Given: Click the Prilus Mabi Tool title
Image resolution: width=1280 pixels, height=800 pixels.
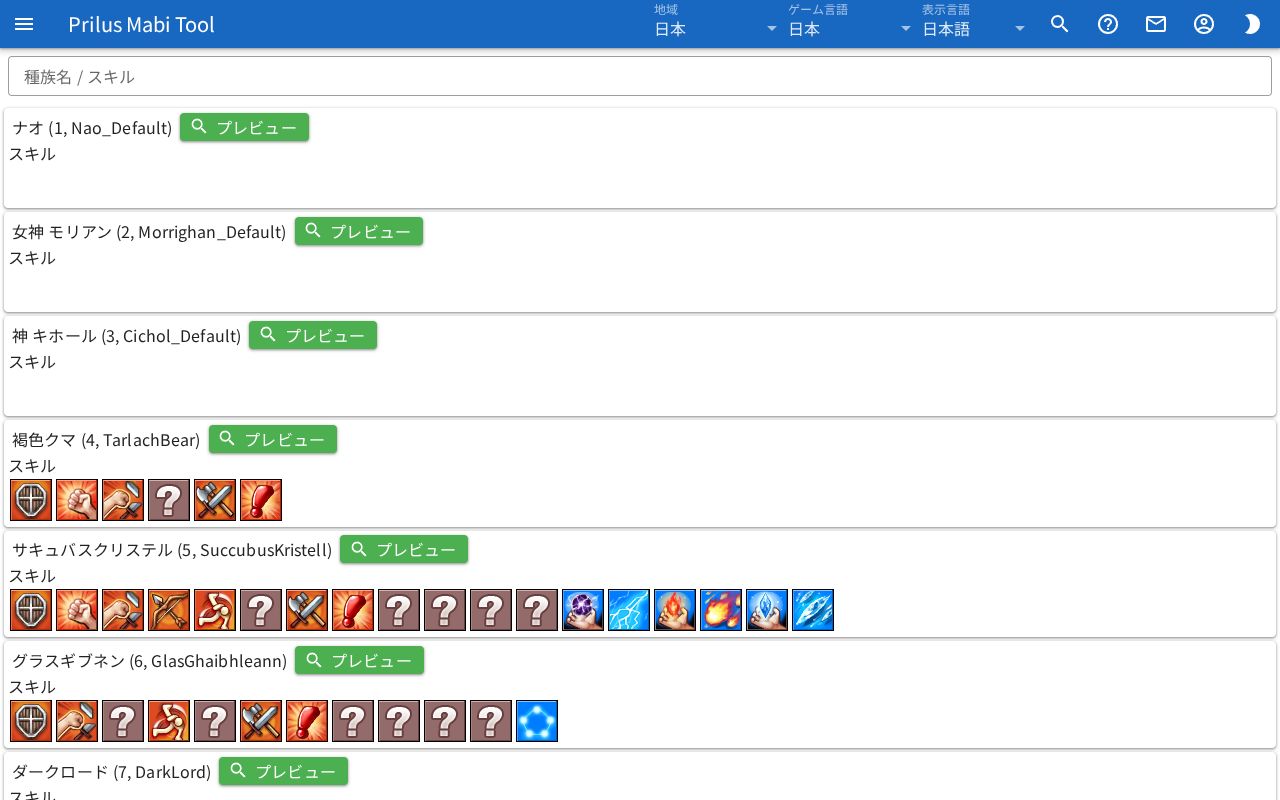Looking at the screenshot, I should [x=141, y=24].
